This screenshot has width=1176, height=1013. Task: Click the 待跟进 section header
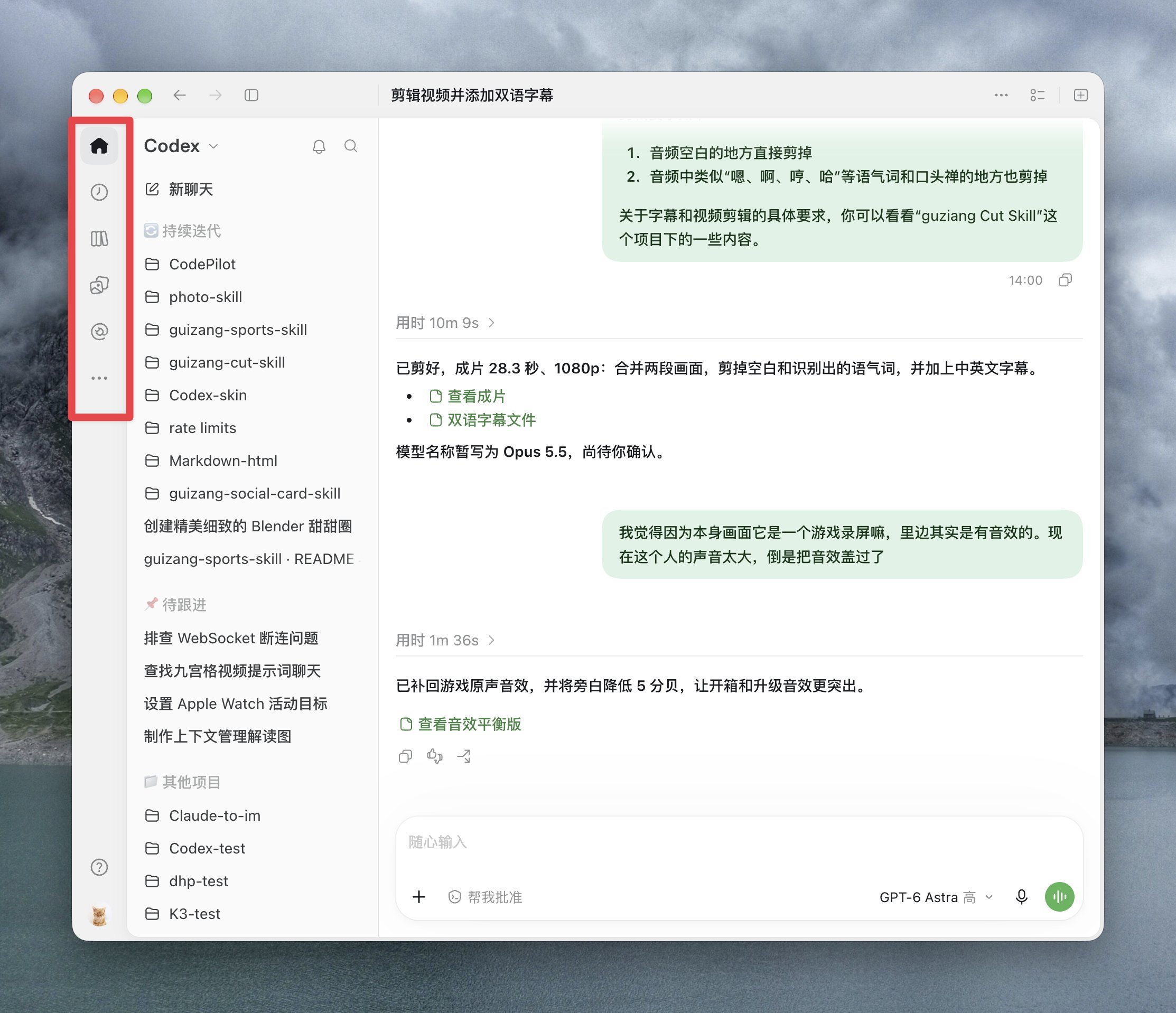[x=175, y=604]
